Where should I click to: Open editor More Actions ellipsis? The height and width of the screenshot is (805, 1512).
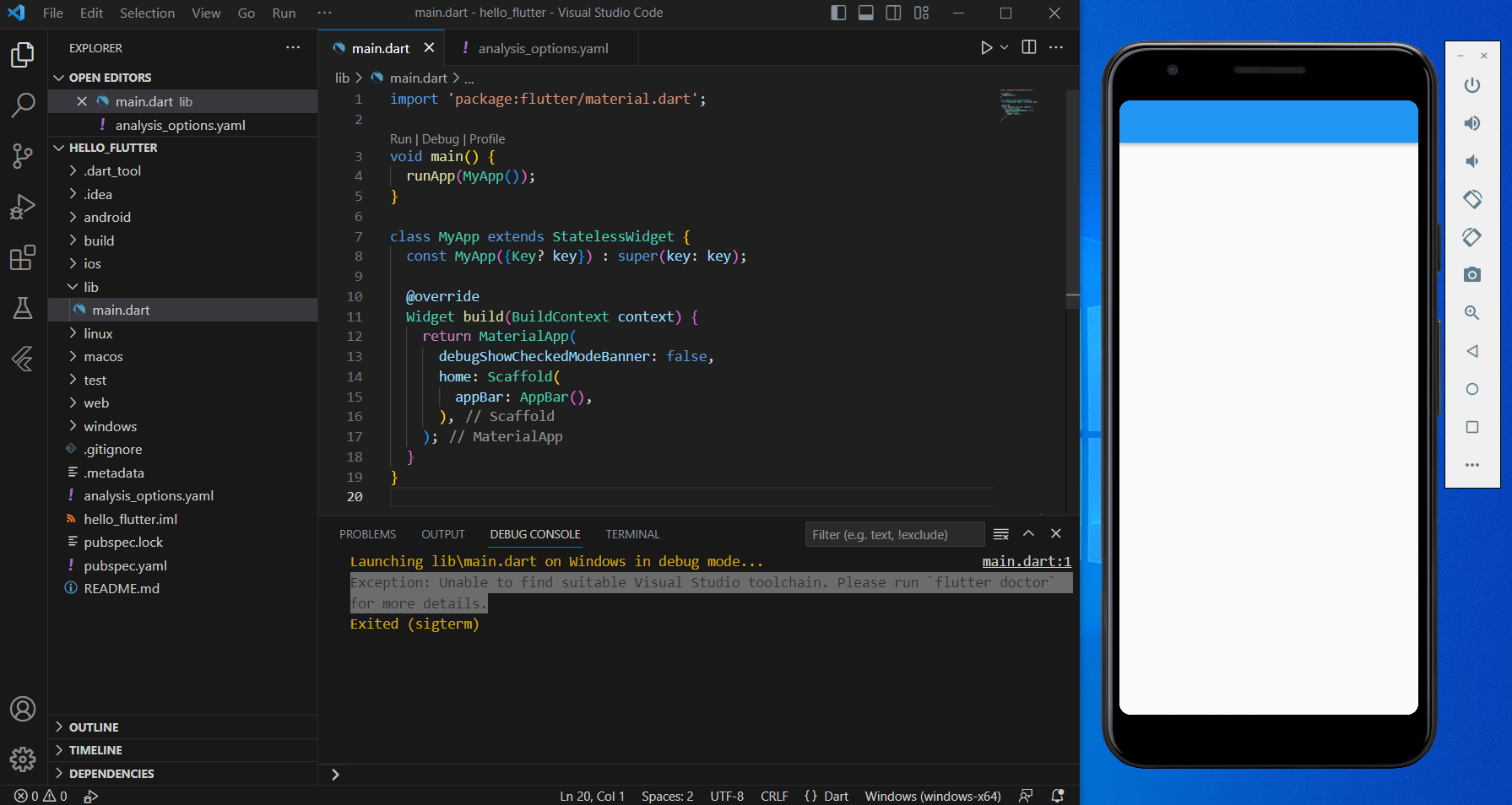tap(1056, 47)
